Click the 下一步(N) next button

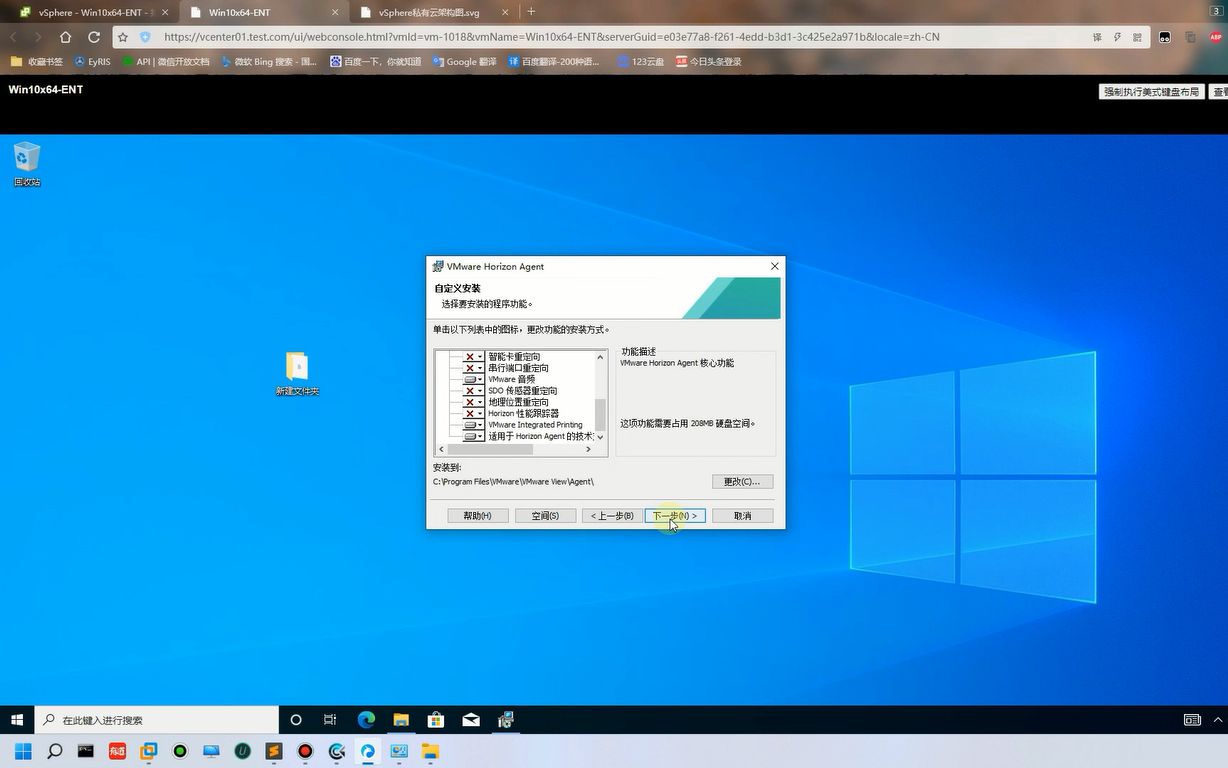(x=675, y=516)
